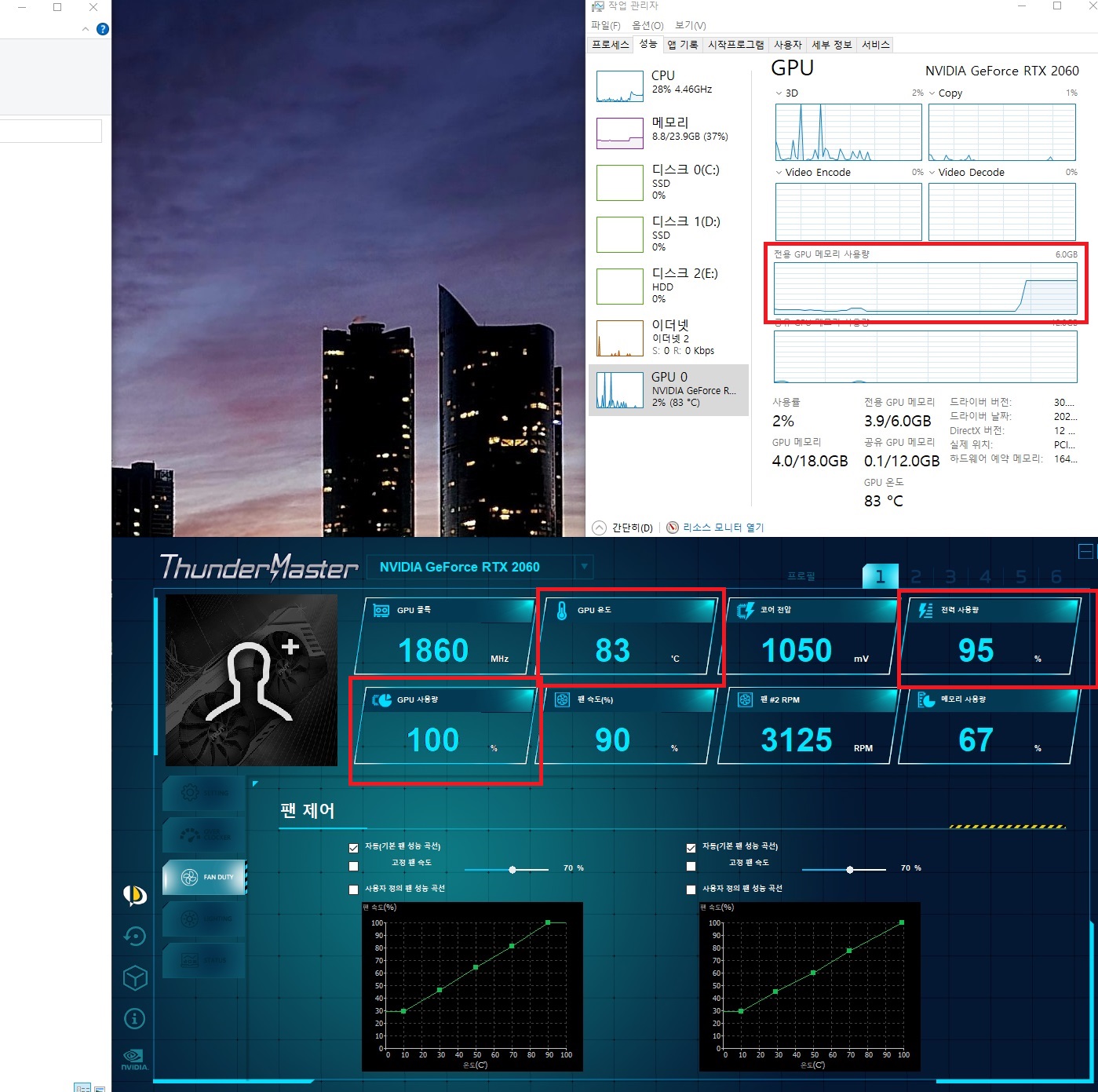The width and height of the screenshot is (1098, 1092).
Task: Switch to the 시작프로그램 tab
Action: (736, 45)
